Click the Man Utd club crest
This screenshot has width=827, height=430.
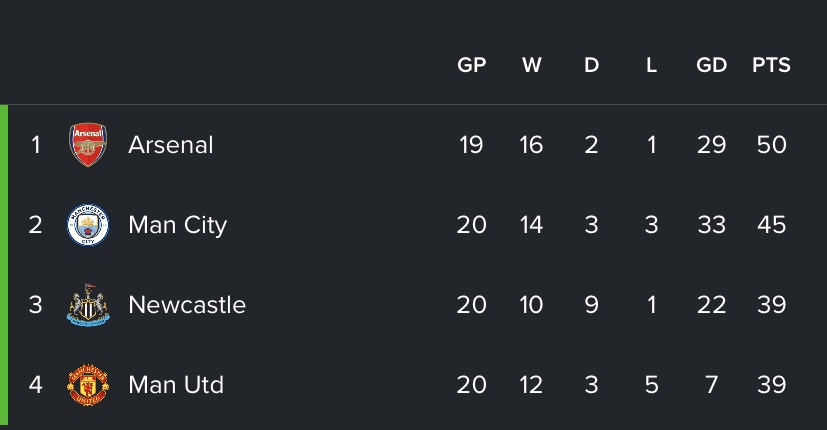pyautogui.click(x=87, y=385)
